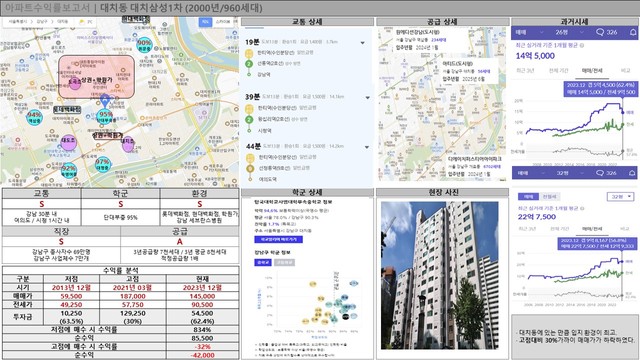Open the comment bubble icon in the 26평 bar
This screenshot has width=640, height=360.
[600, 32]
